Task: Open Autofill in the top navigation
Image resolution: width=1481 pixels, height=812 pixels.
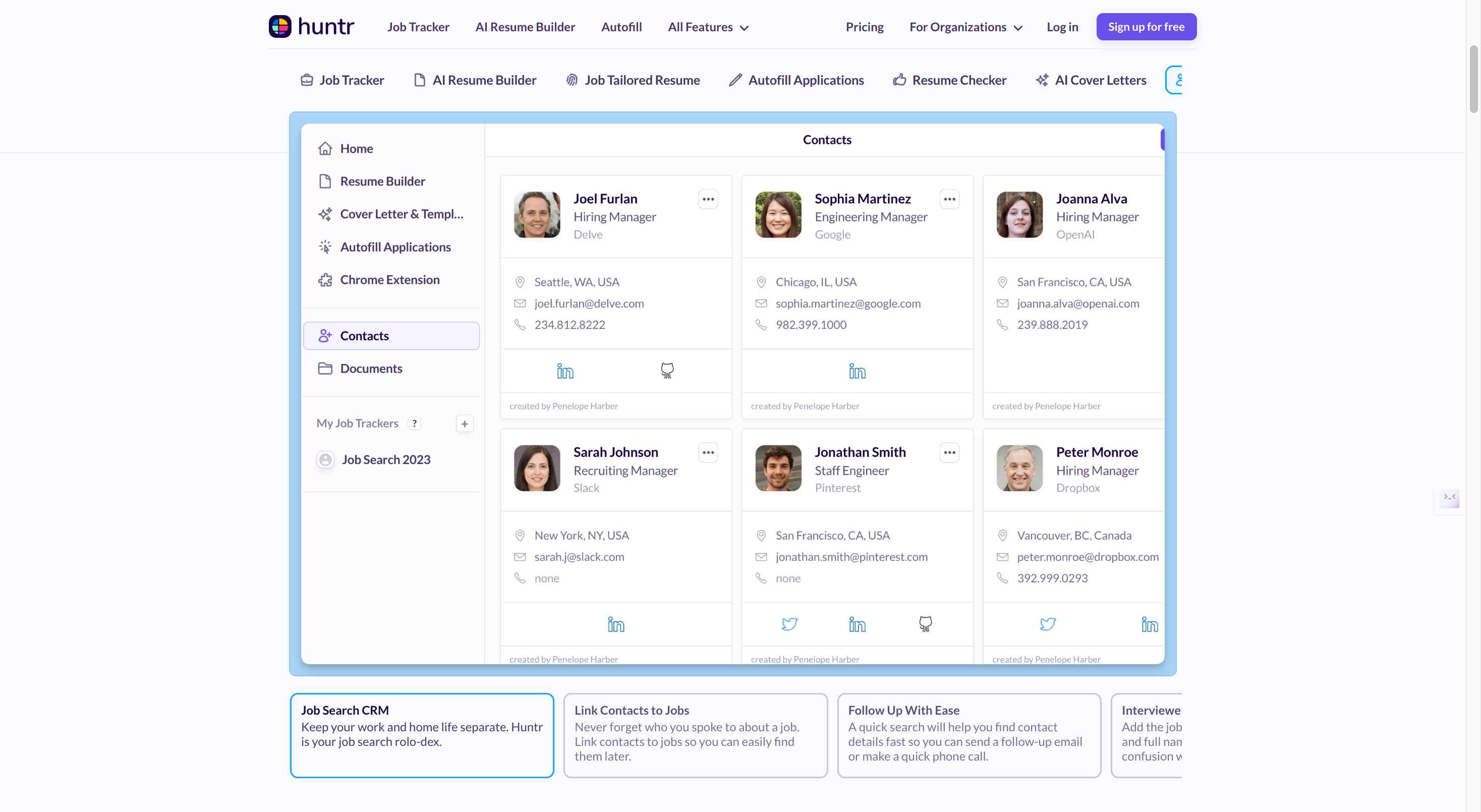Action: [621, 27]
